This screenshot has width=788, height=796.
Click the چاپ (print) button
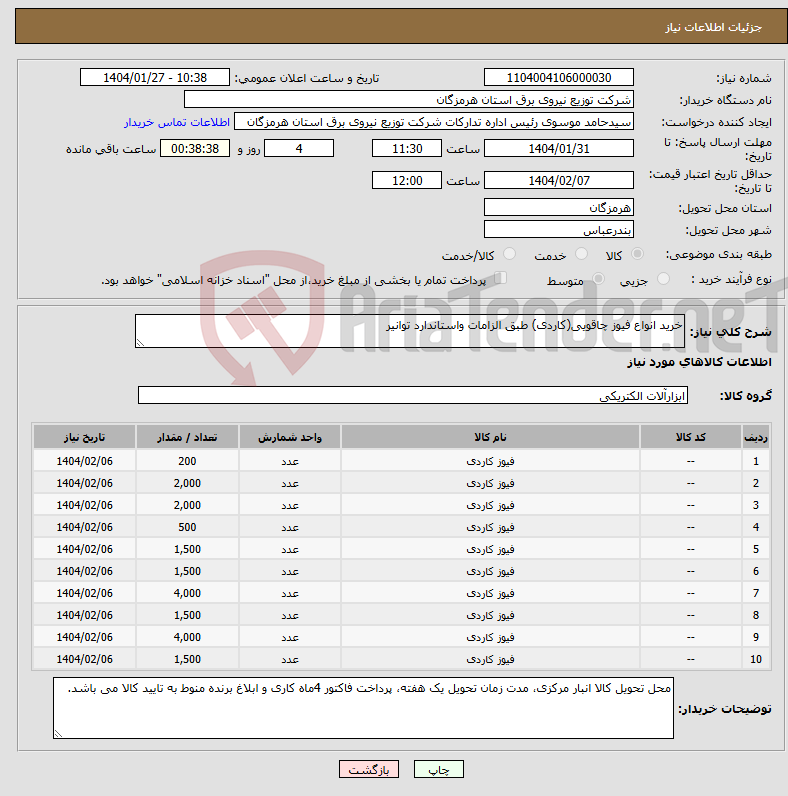[x=439, y=770]
